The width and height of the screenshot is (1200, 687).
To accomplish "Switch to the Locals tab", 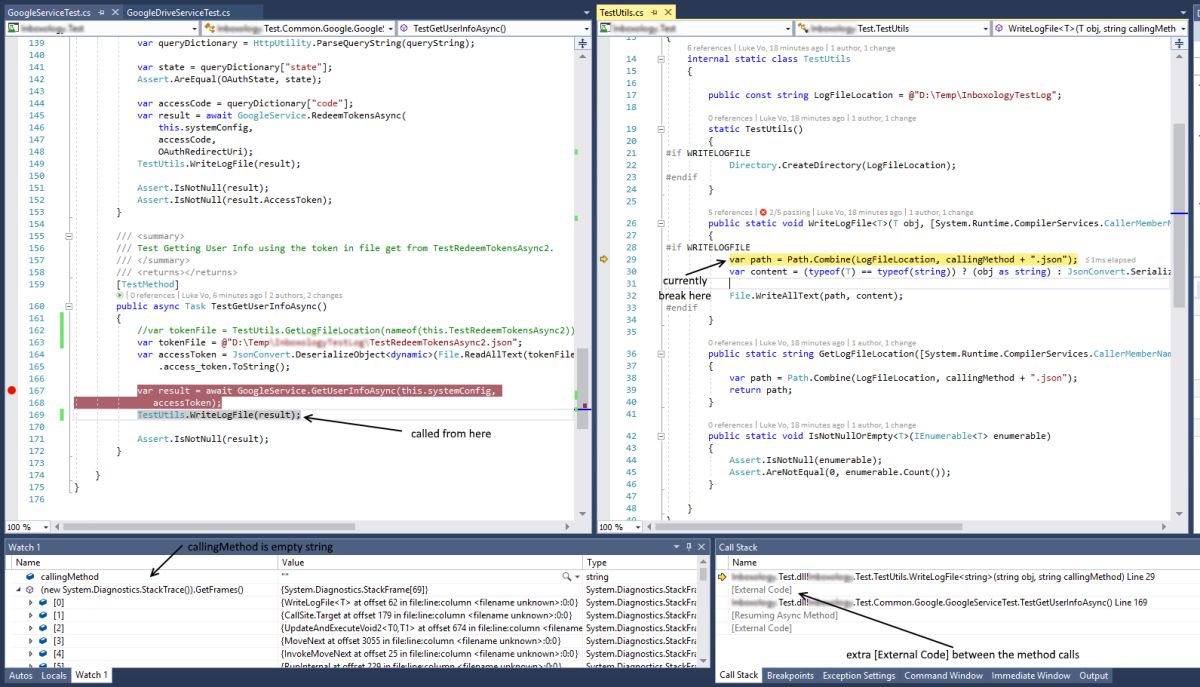I will (54, 676).
